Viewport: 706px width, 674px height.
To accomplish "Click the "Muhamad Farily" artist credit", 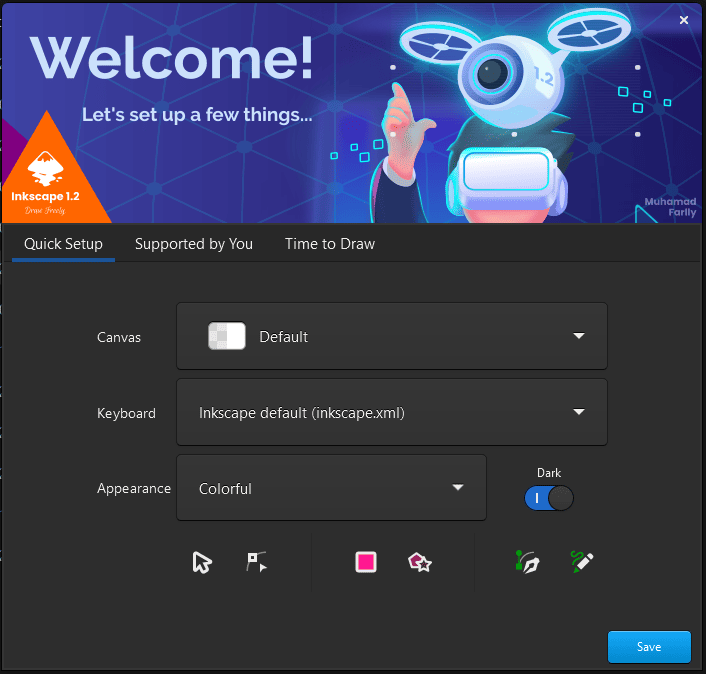I will coord(670,207).
